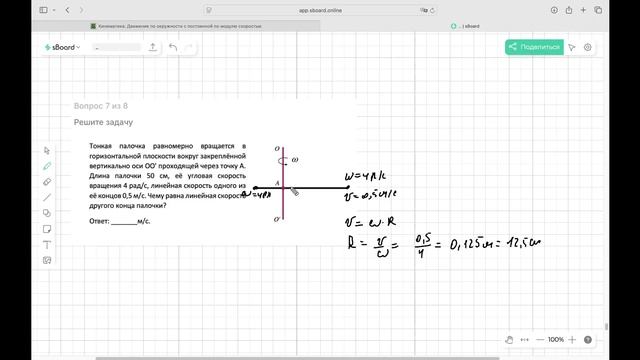Image resolution: width=640 pixels, height=360 pixels.
Task: Click the browser address bar
Action: coord(320,10)
